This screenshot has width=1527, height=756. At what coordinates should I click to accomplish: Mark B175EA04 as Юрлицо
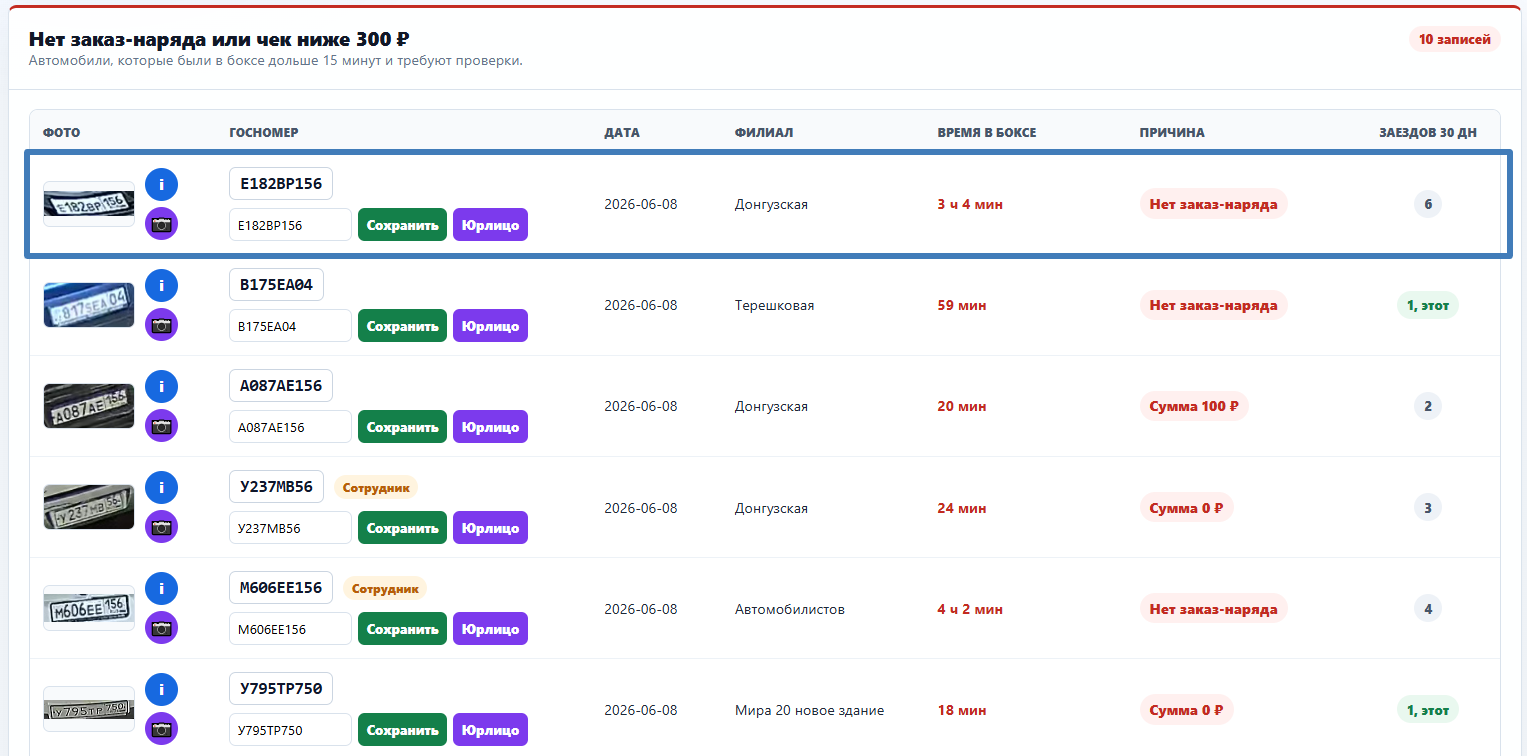coord(490,326)
